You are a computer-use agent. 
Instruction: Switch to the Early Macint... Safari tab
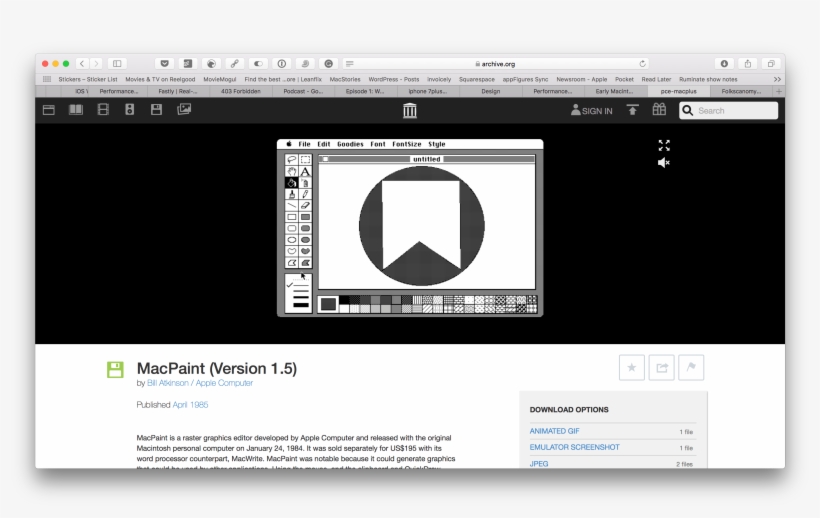[x=616, y=91]
